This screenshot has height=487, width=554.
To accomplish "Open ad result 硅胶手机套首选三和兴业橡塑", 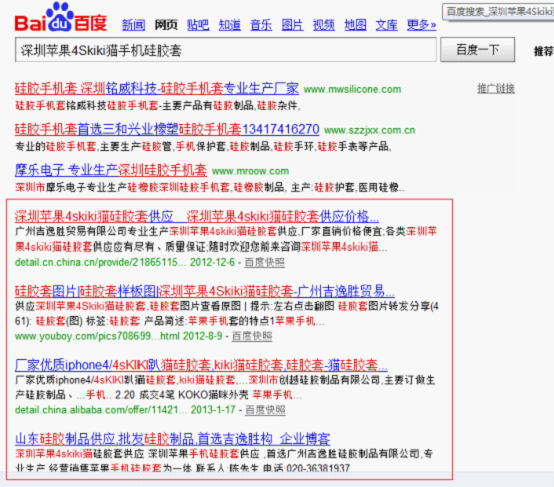I will coord(167,129).
